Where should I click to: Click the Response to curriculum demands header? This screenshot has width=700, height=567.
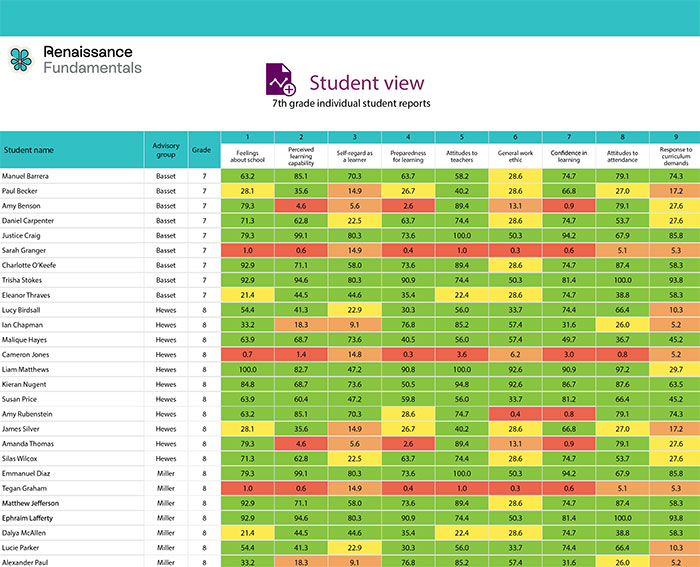coord(675,155)
